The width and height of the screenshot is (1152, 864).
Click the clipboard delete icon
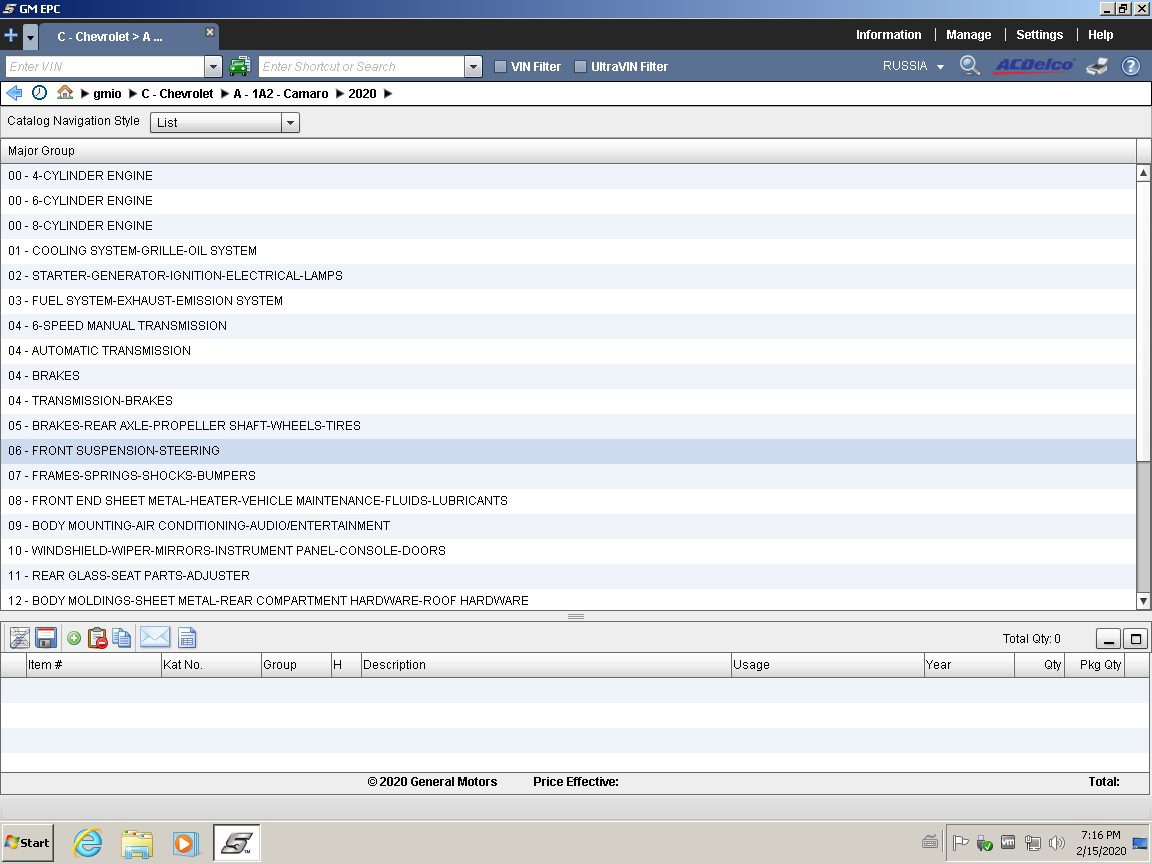pos(97,638)
